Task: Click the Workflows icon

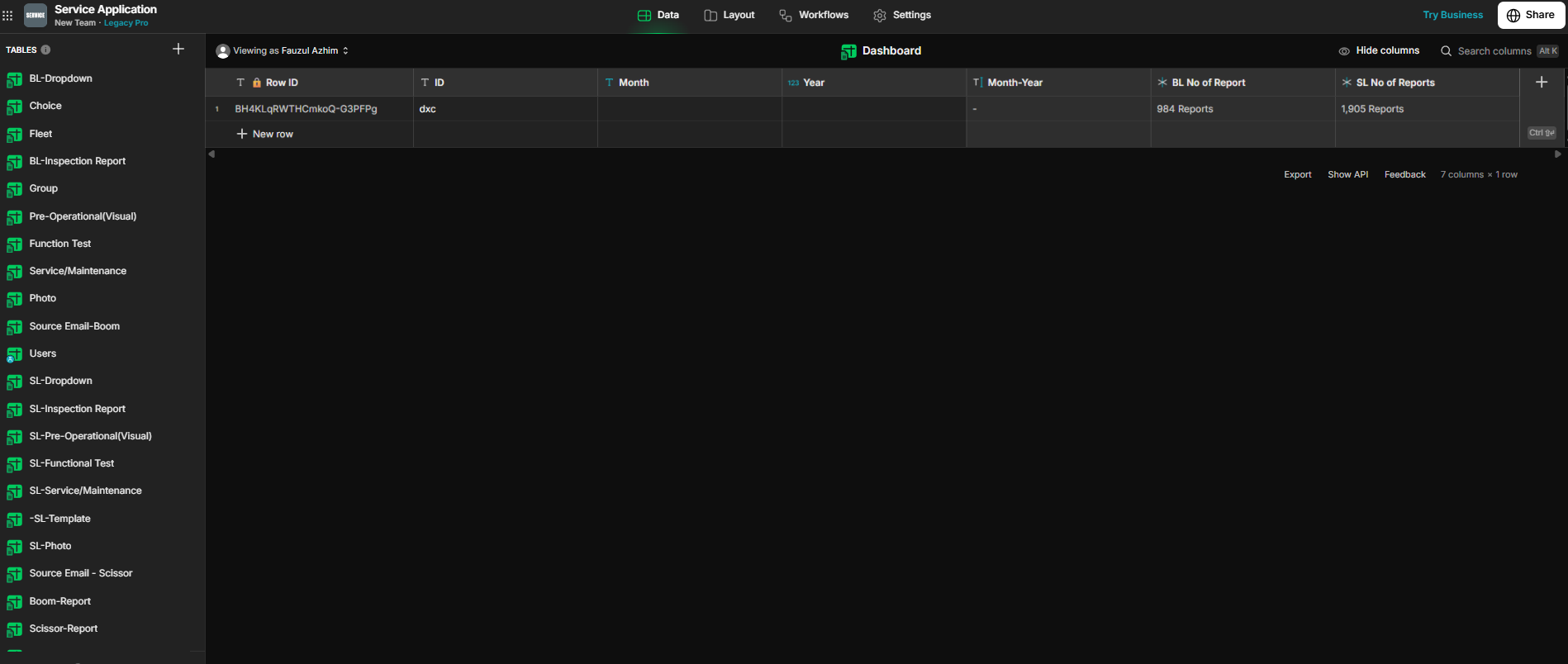Action: pos(786,16)
